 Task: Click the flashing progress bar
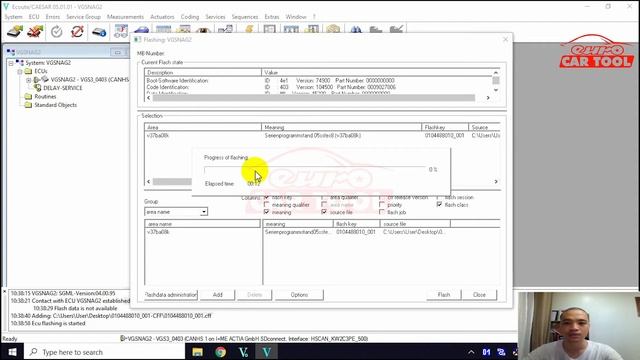pyautogui.click(x=315, y=169)
